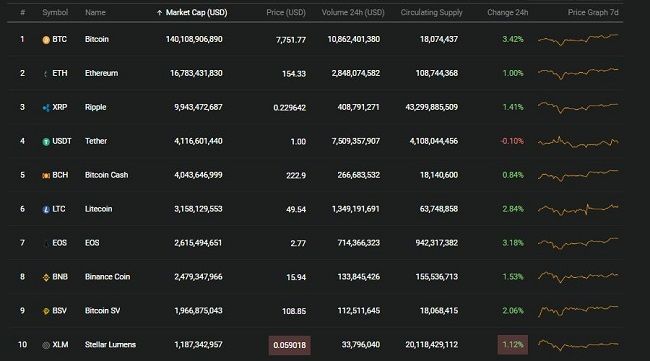Sort by the Symbol column header
The height and width of the screenshot is (361, 650).
click(x=55, y=12)
